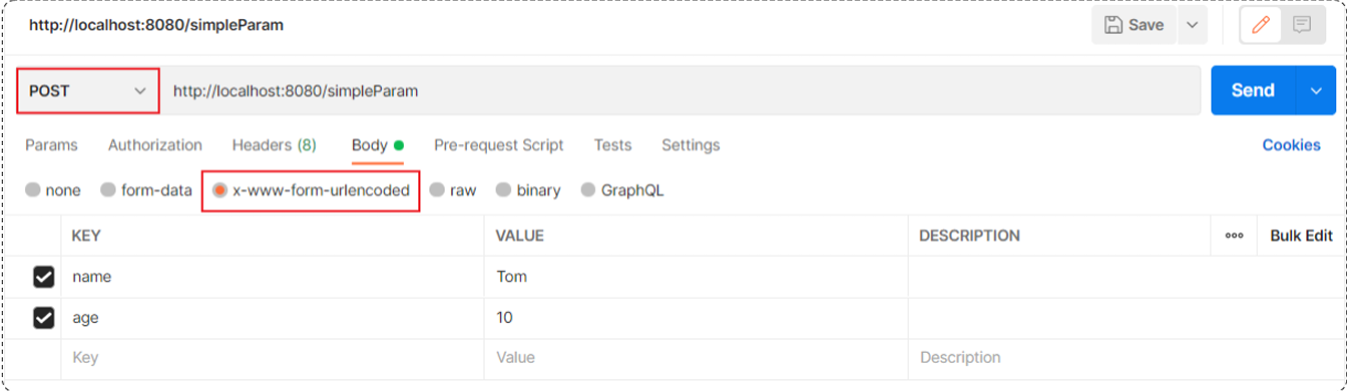Select the form-data body type
Viewport: 1347px width, 391px height.
click(146, 190)
